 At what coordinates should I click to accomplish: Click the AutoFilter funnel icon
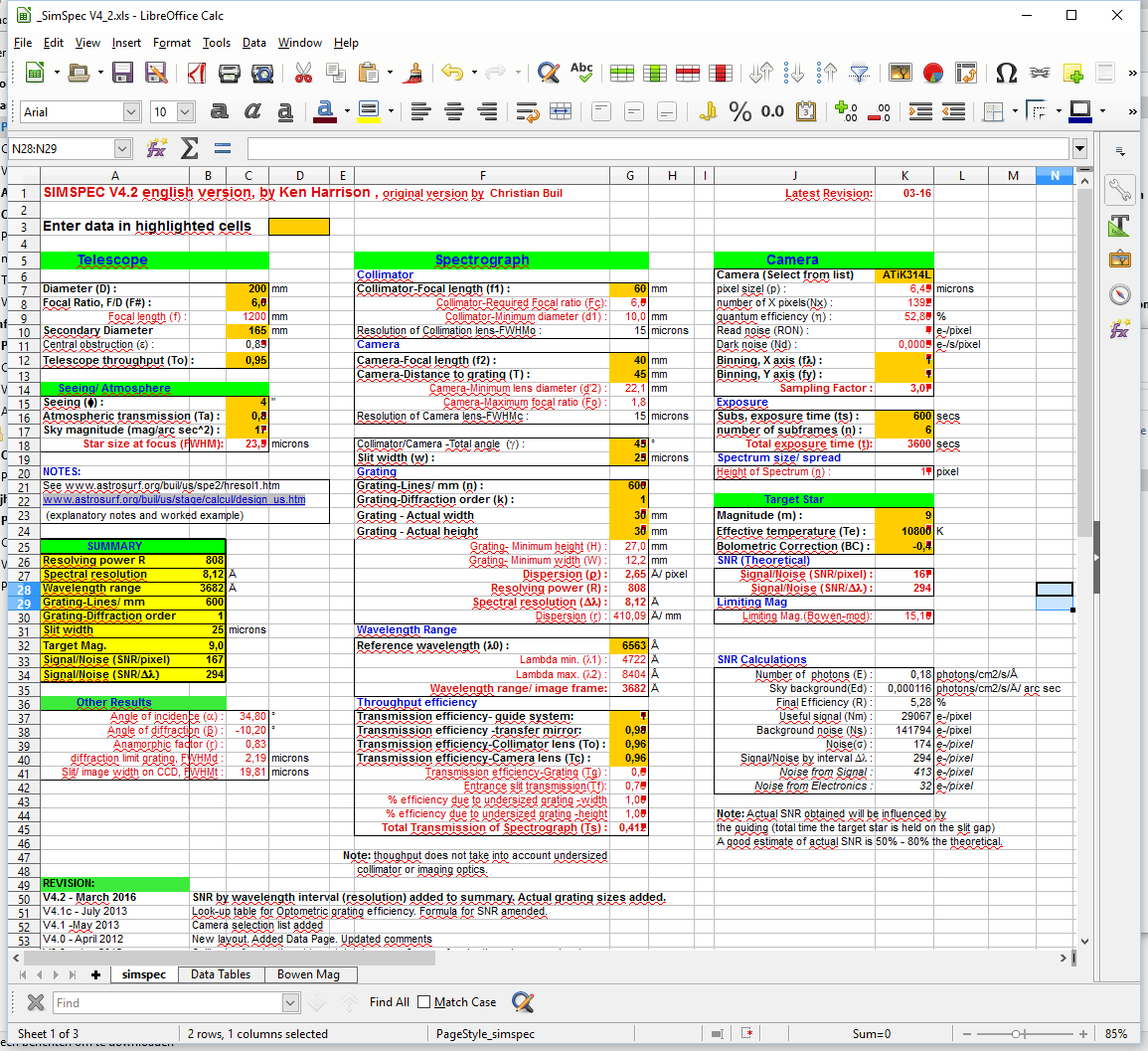[x=860, y=73]
